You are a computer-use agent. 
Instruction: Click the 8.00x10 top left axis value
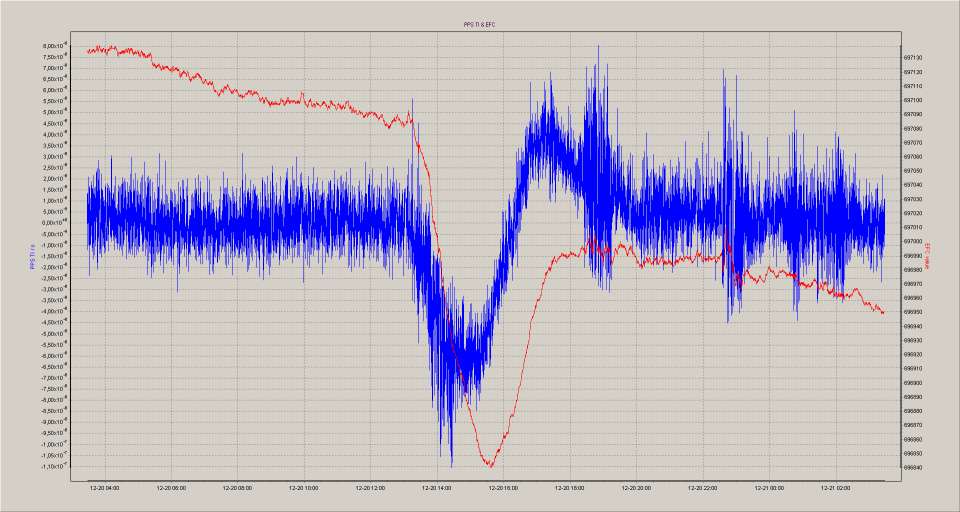pyautogui.click(x=55, y=46)
